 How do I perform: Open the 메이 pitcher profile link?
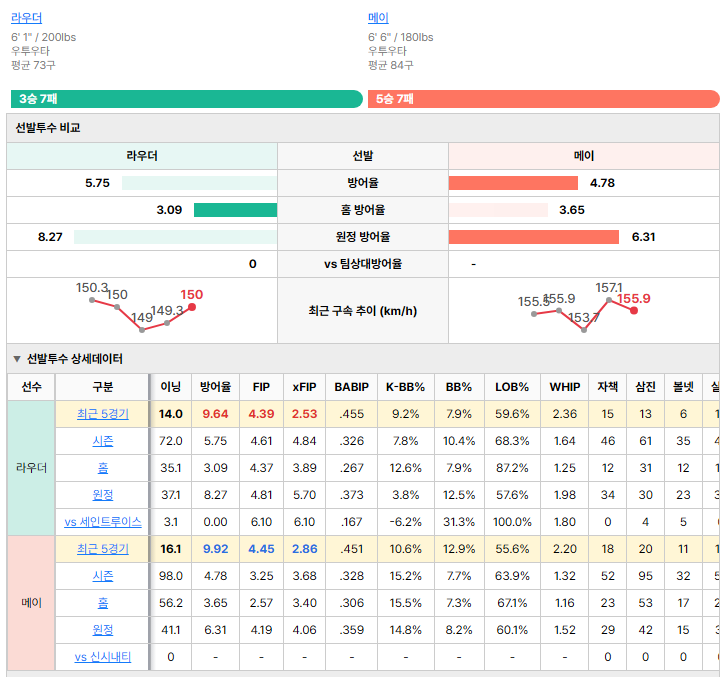(378, 18)
